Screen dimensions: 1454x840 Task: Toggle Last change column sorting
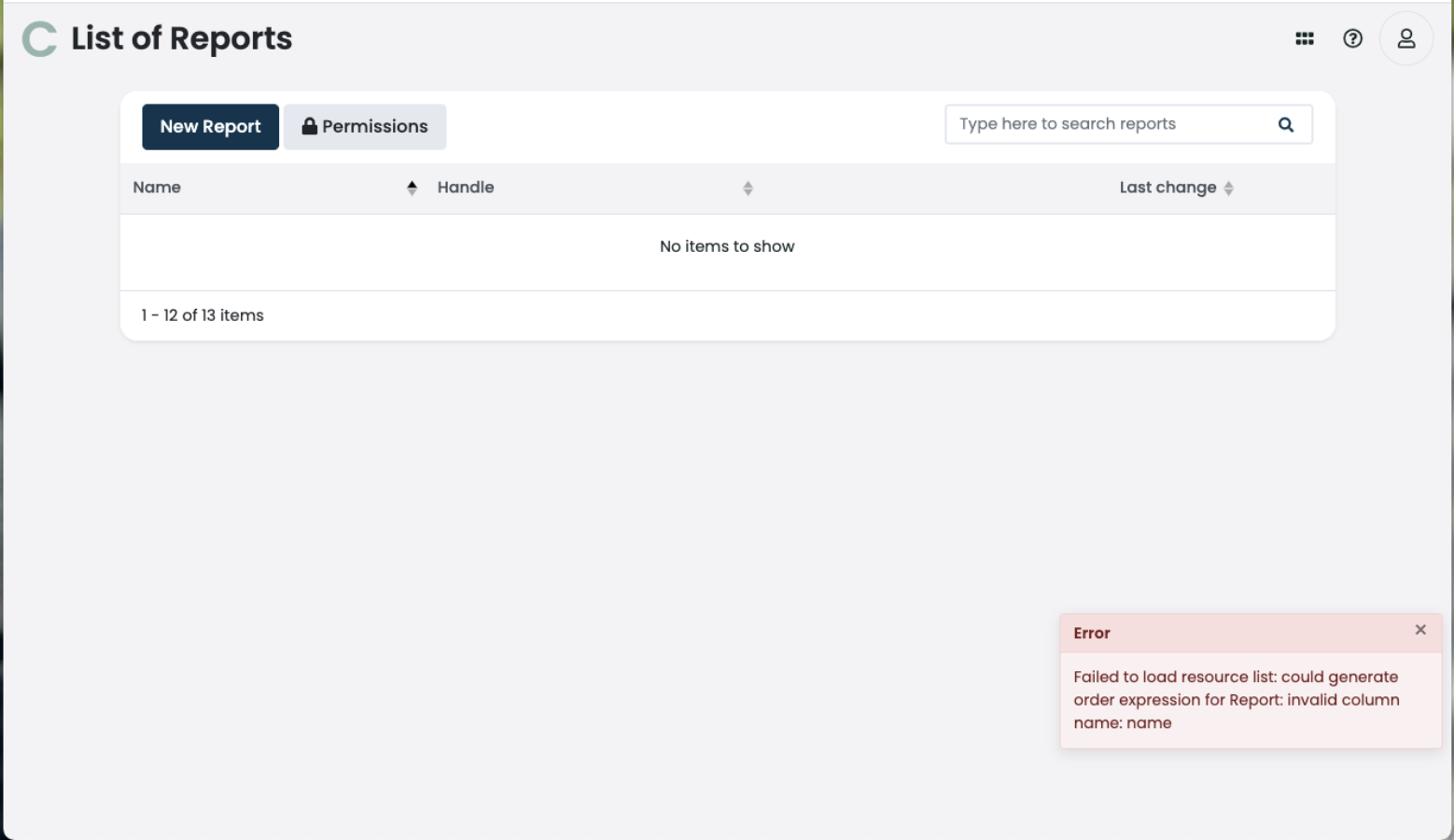[x=1229, y=188]
